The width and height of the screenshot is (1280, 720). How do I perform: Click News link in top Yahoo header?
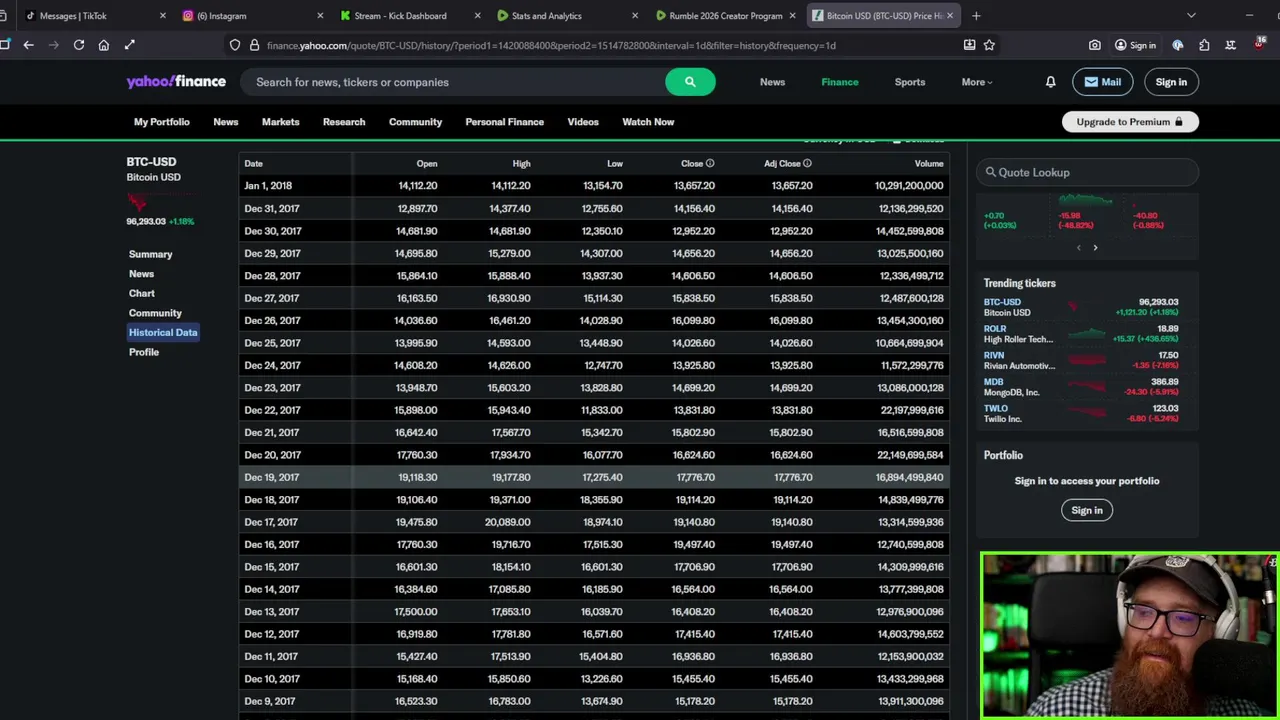[x=772, y=82]
